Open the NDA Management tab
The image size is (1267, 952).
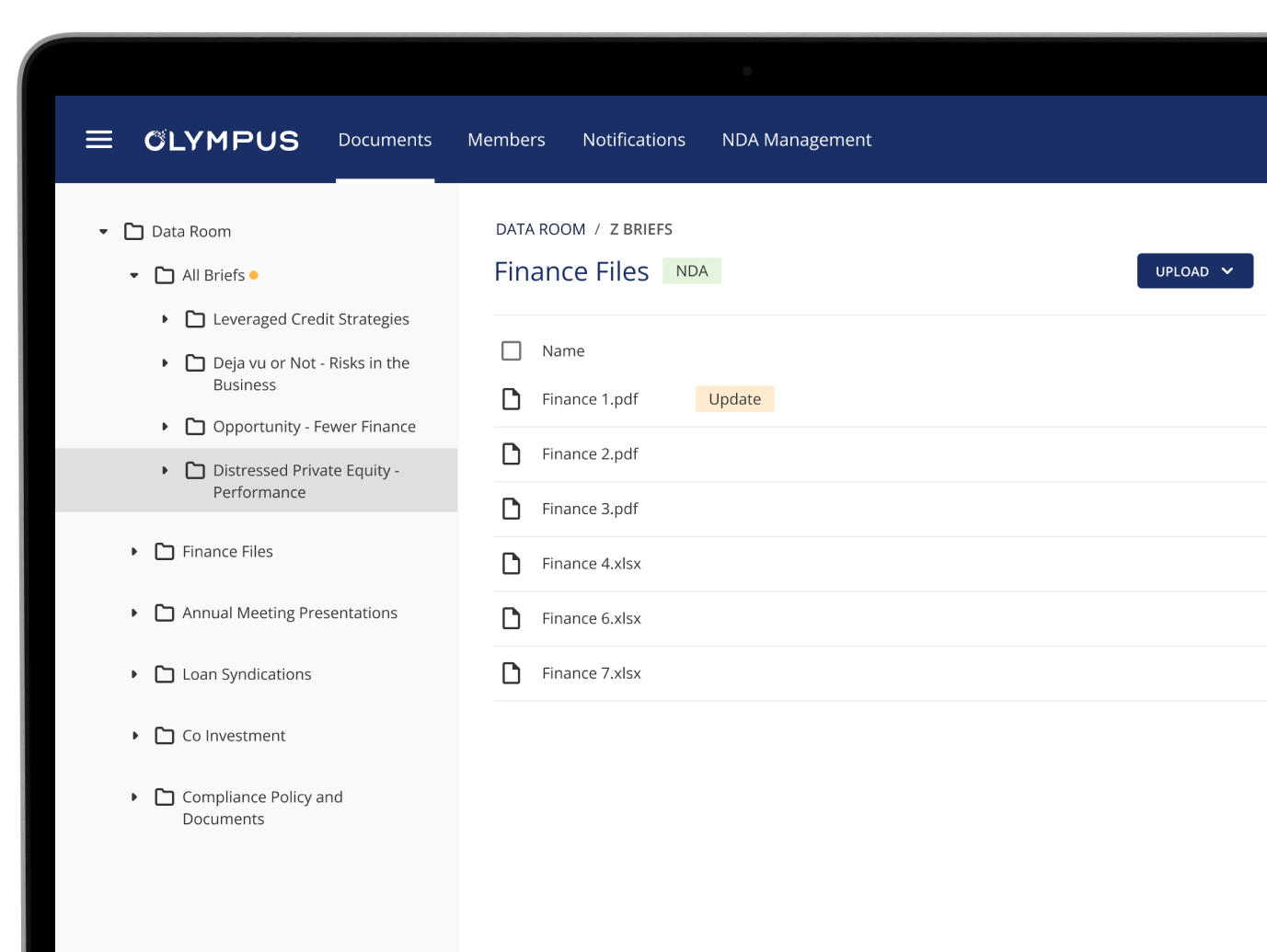click(796, 140)
